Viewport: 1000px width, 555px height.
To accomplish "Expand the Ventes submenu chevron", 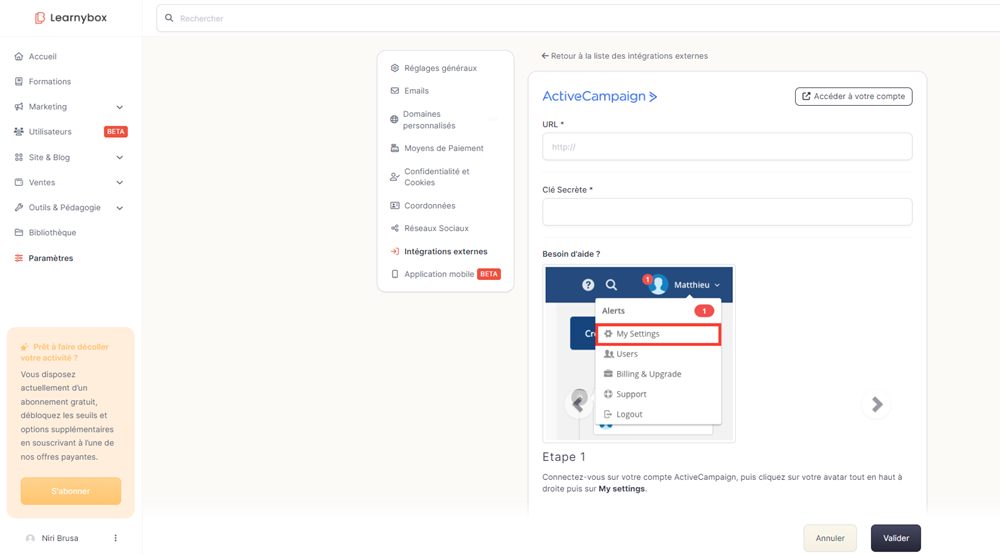I will pyautogui.click(x=120, y=183).
